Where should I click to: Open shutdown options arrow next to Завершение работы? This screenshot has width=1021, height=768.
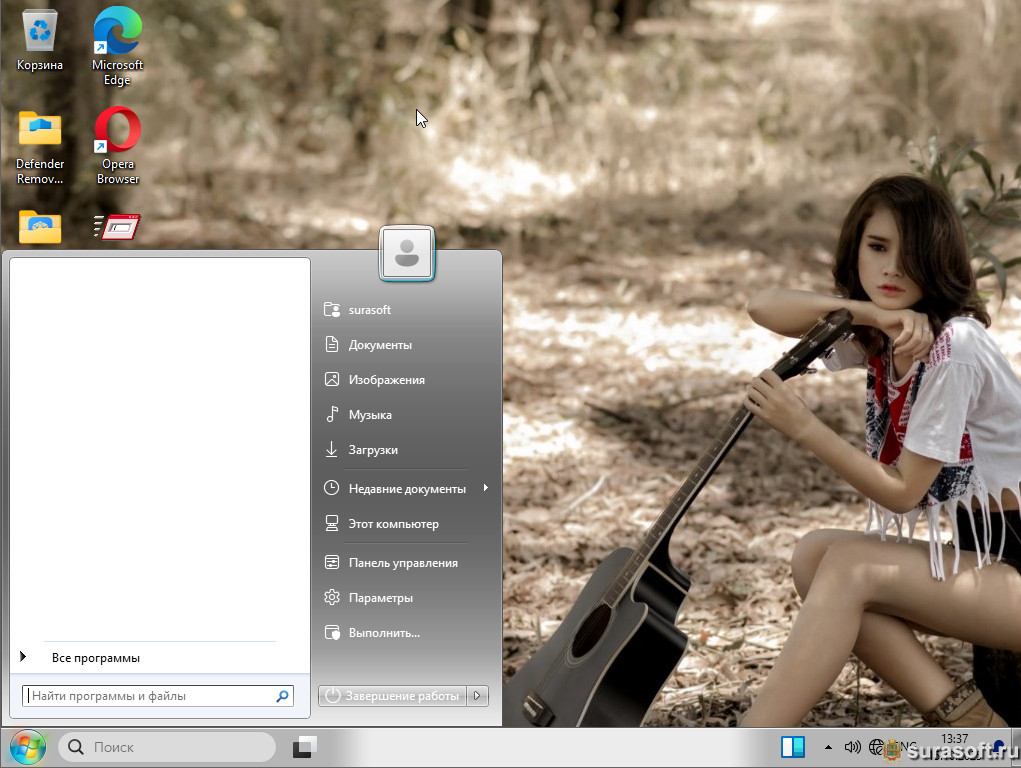[478, 696]
